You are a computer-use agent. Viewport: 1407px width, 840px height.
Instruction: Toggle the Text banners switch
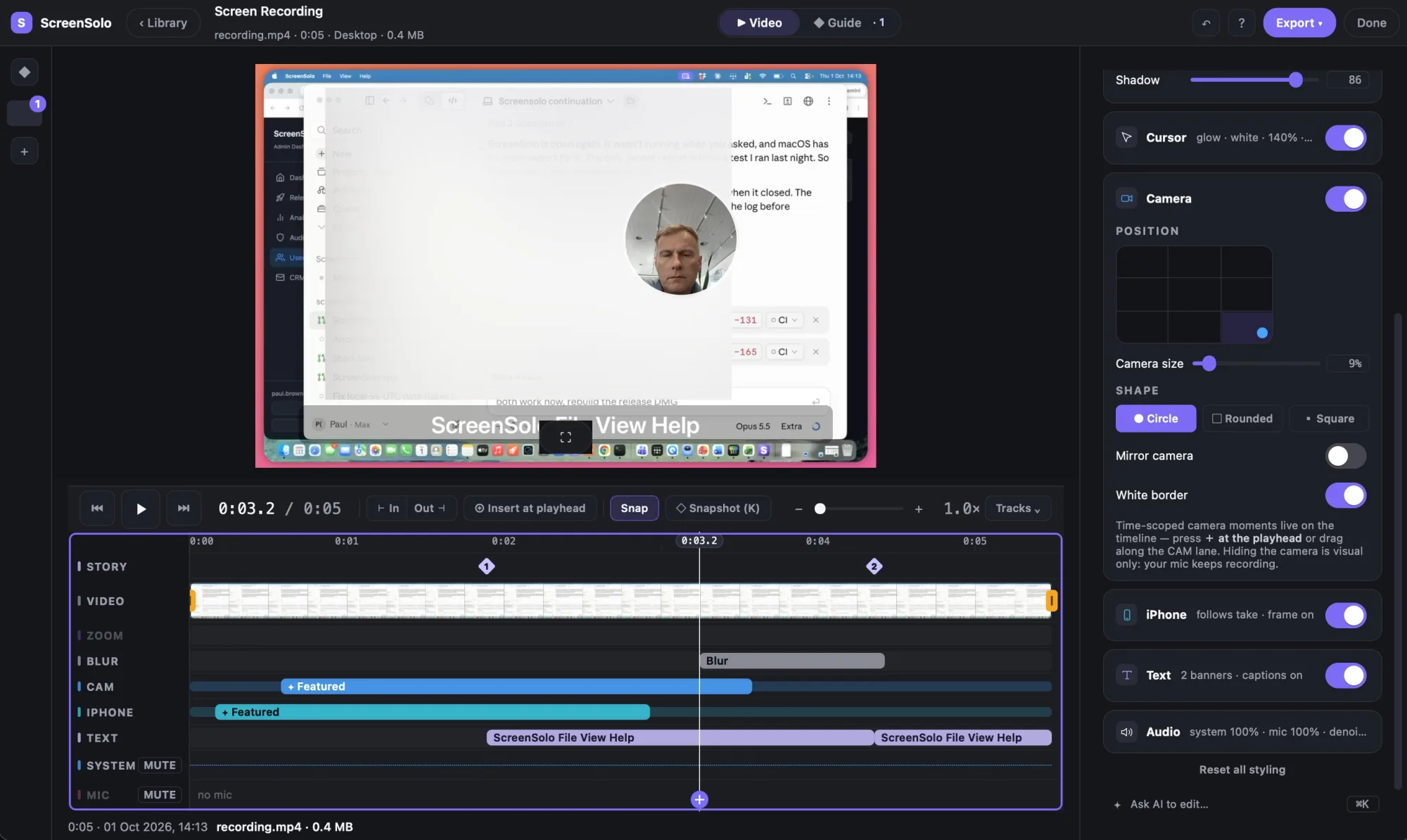point(1345,675)
